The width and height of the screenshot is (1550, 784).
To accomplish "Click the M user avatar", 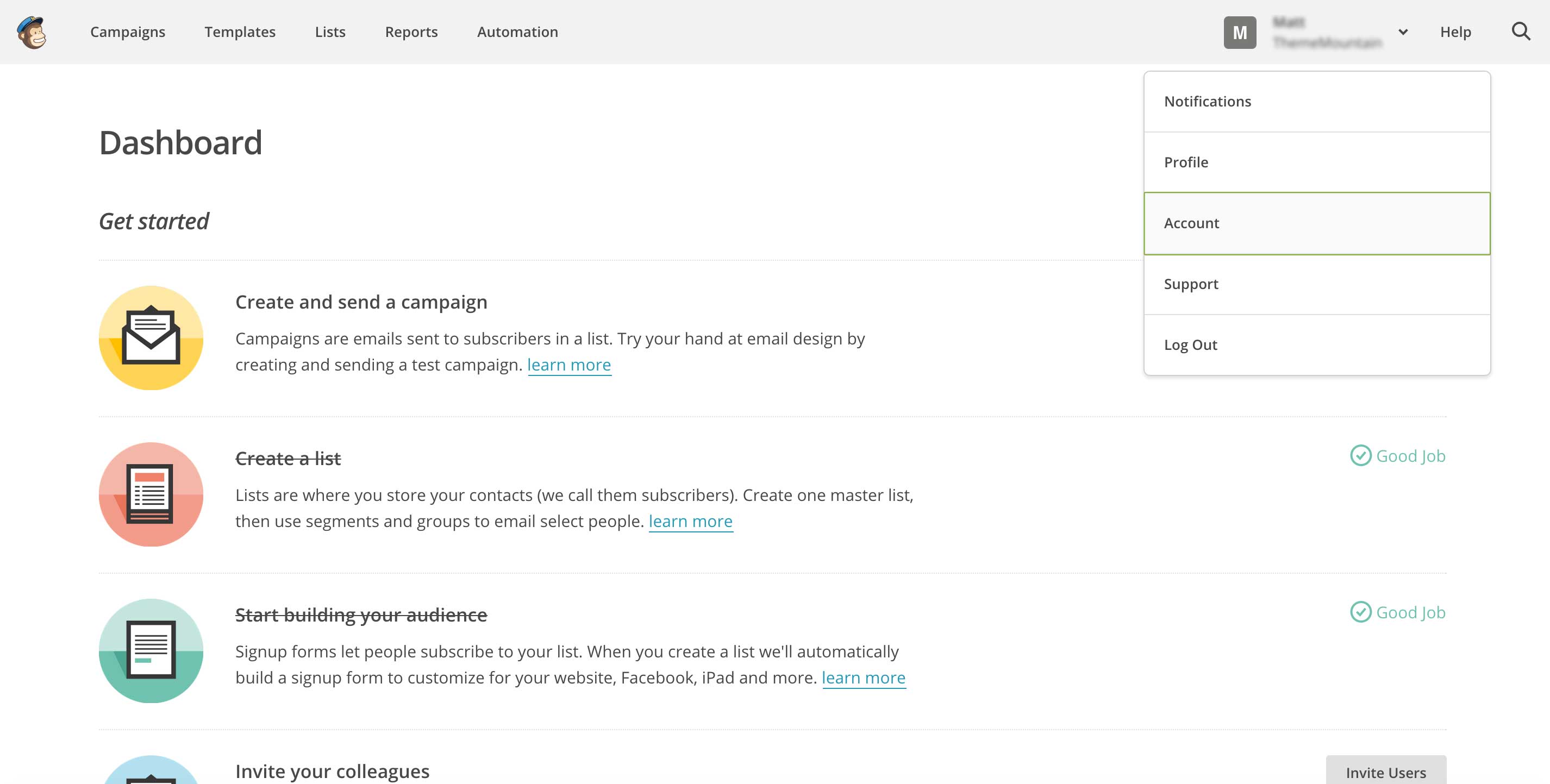I will [x=1240, y=33].
